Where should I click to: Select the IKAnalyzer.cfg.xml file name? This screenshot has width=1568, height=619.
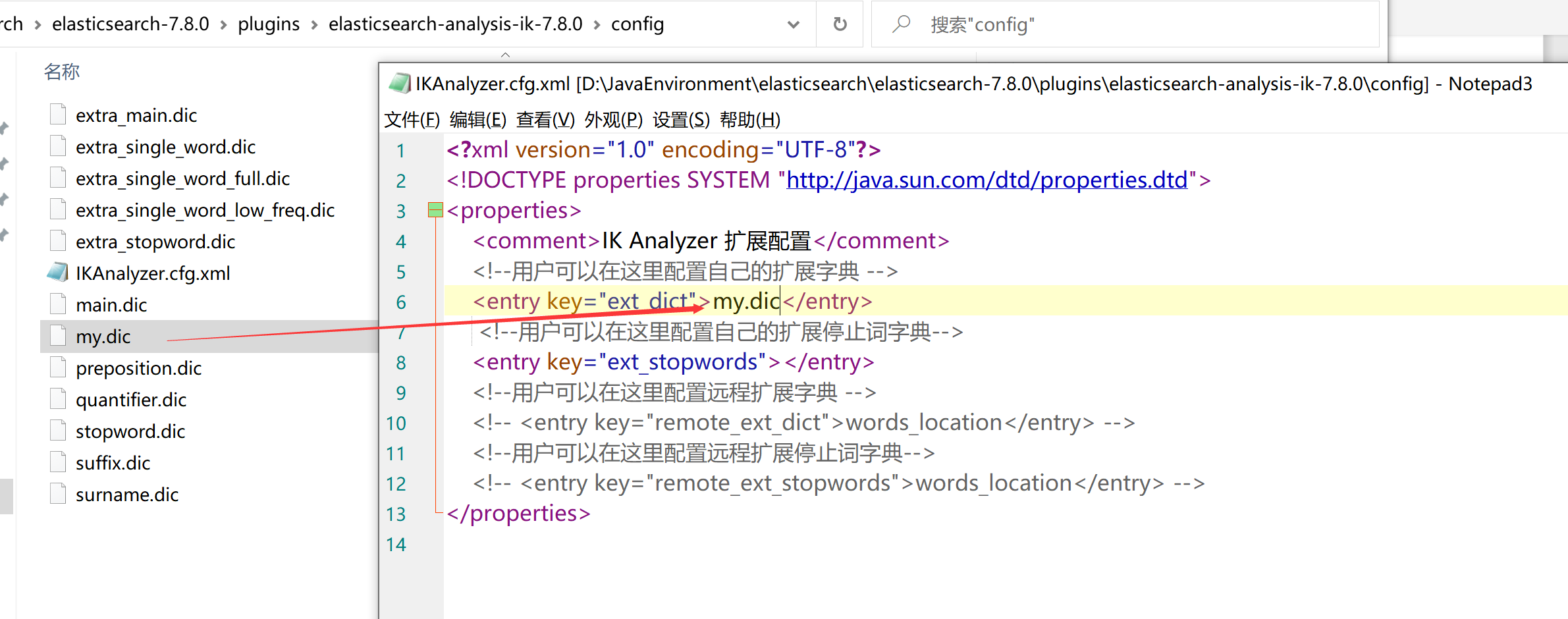coord(153,273)
